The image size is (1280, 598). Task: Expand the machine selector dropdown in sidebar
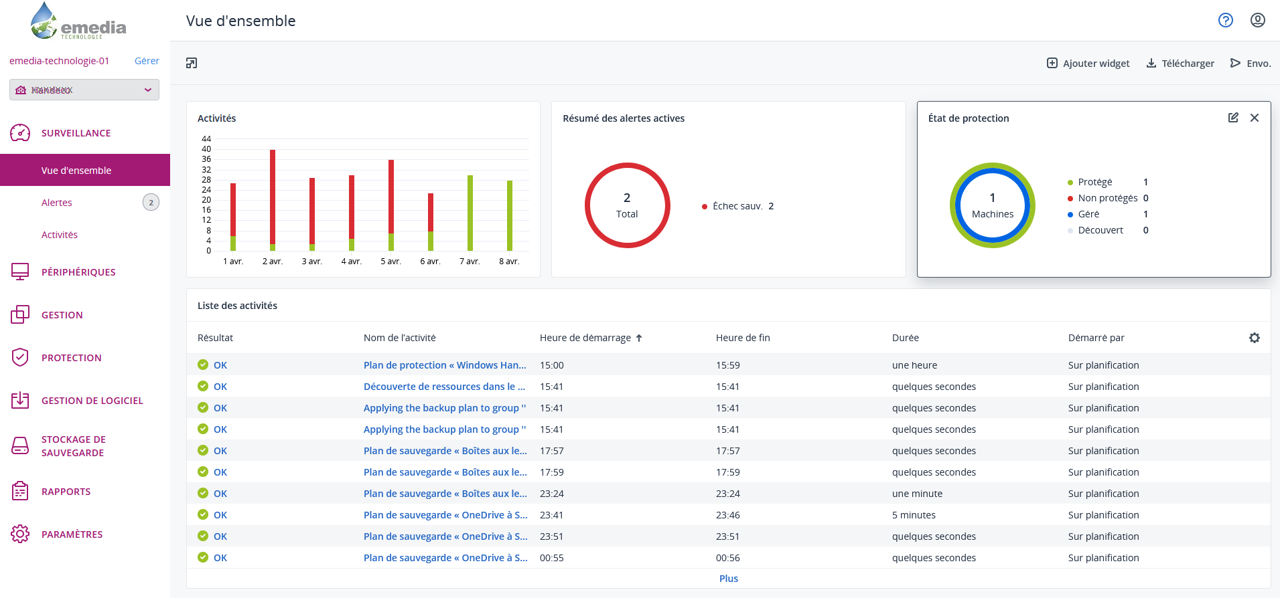point(83,89)
